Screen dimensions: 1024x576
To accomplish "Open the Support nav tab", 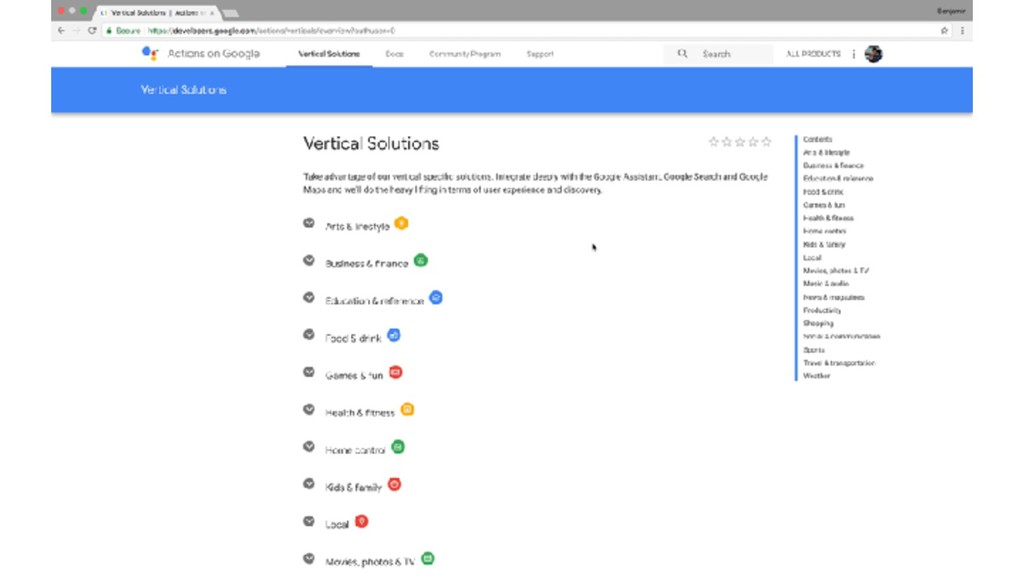I will (x=540, y=54).
